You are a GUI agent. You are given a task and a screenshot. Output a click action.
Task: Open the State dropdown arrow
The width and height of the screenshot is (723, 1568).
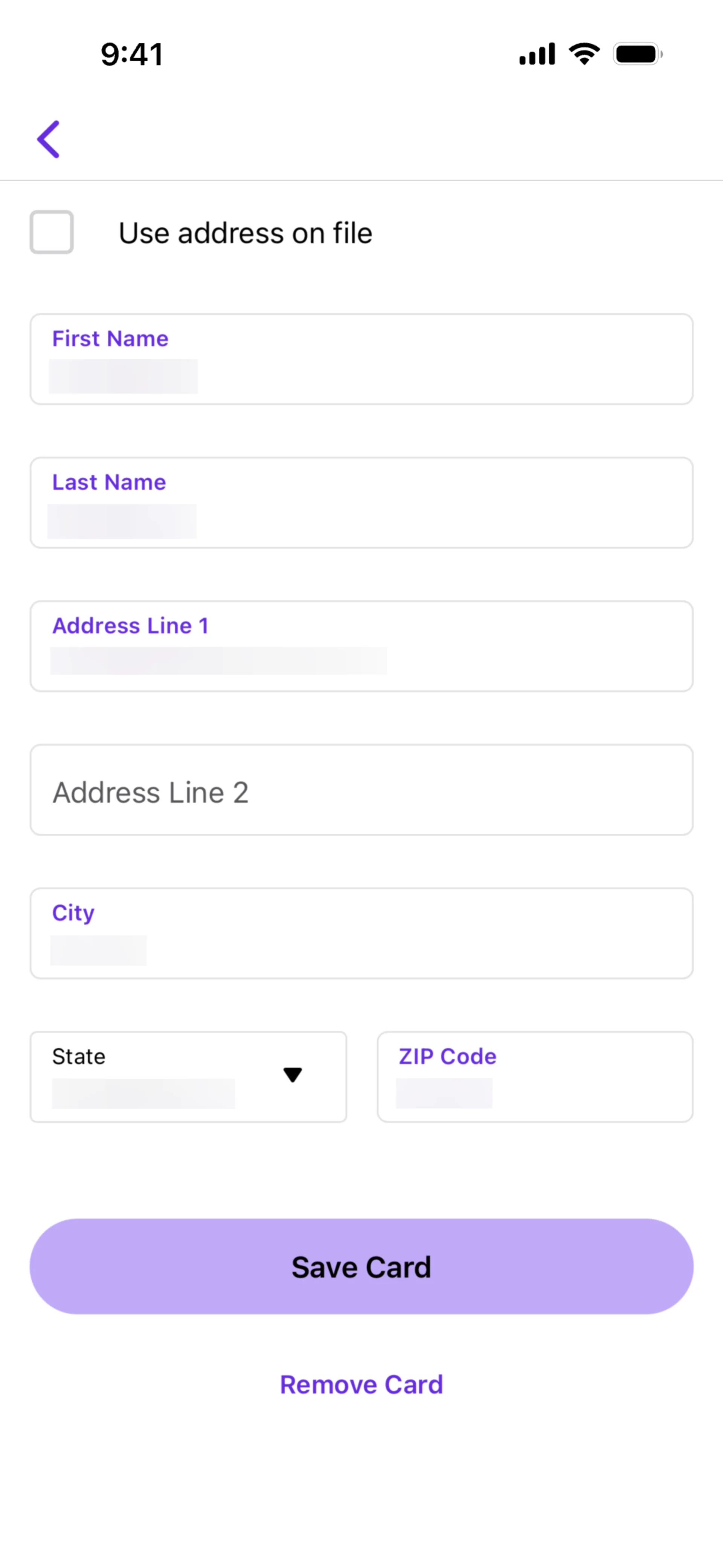click(x=293, y=1075)
